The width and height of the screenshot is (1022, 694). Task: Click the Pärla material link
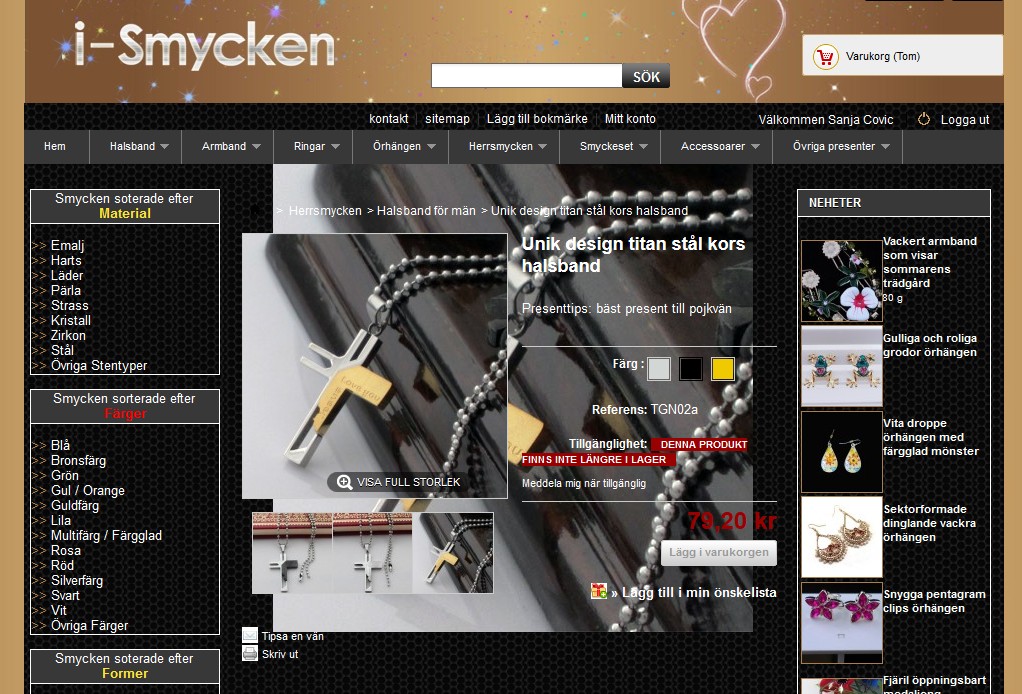click(66, 291)
